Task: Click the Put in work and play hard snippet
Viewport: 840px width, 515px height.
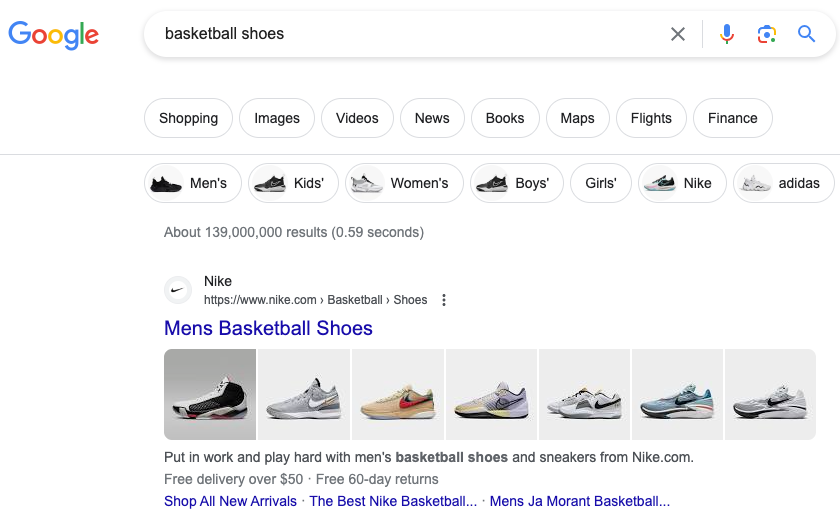Action: coord(429,457)
